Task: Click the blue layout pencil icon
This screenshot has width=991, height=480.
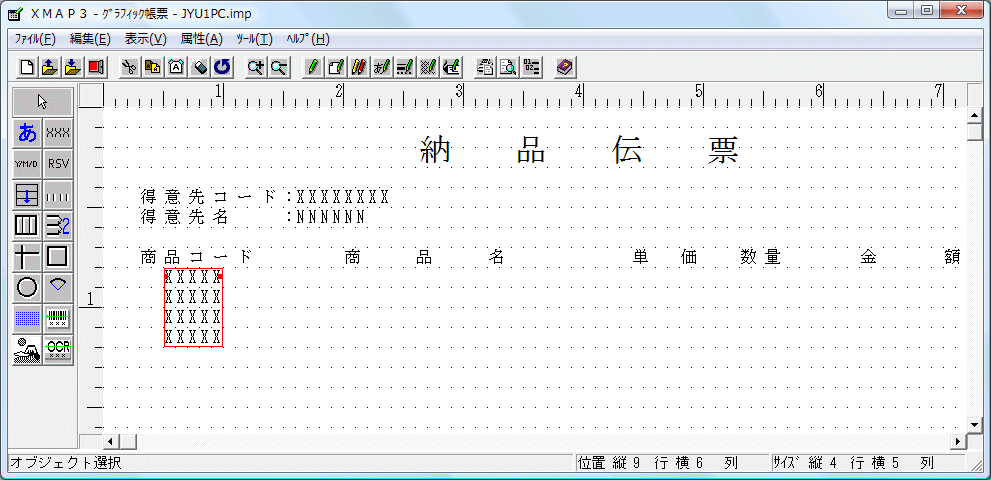Action: pos(451,66)
